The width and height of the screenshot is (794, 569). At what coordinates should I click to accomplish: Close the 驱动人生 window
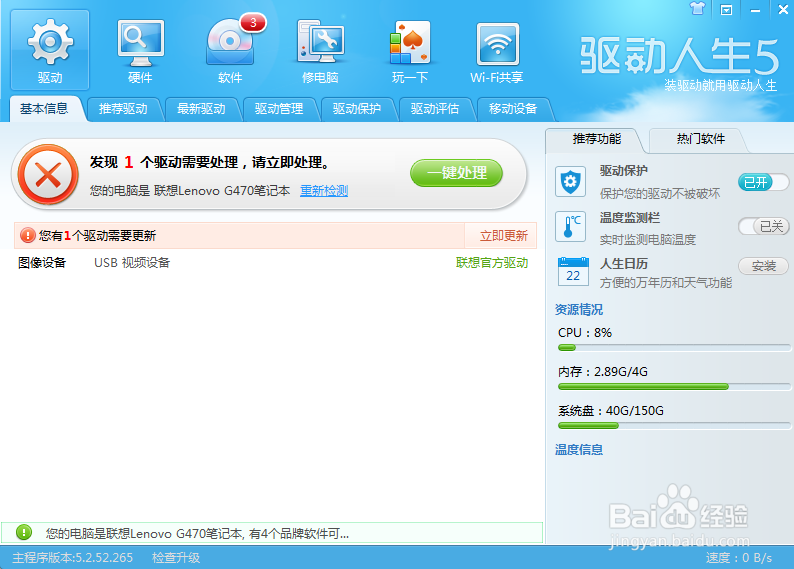(x=782, y=10)
